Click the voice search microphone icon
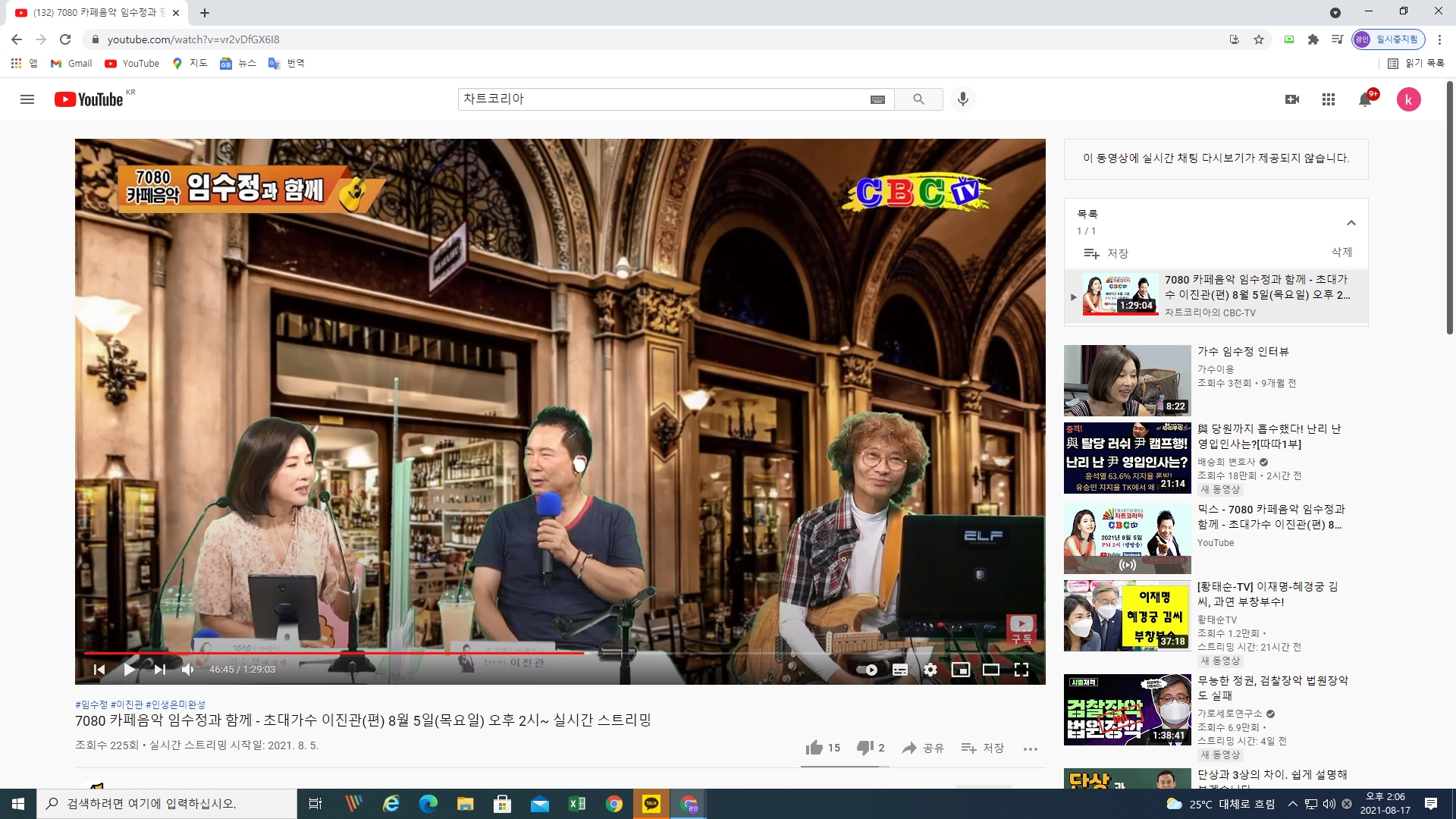1456x819 pixels. point(962,99)
